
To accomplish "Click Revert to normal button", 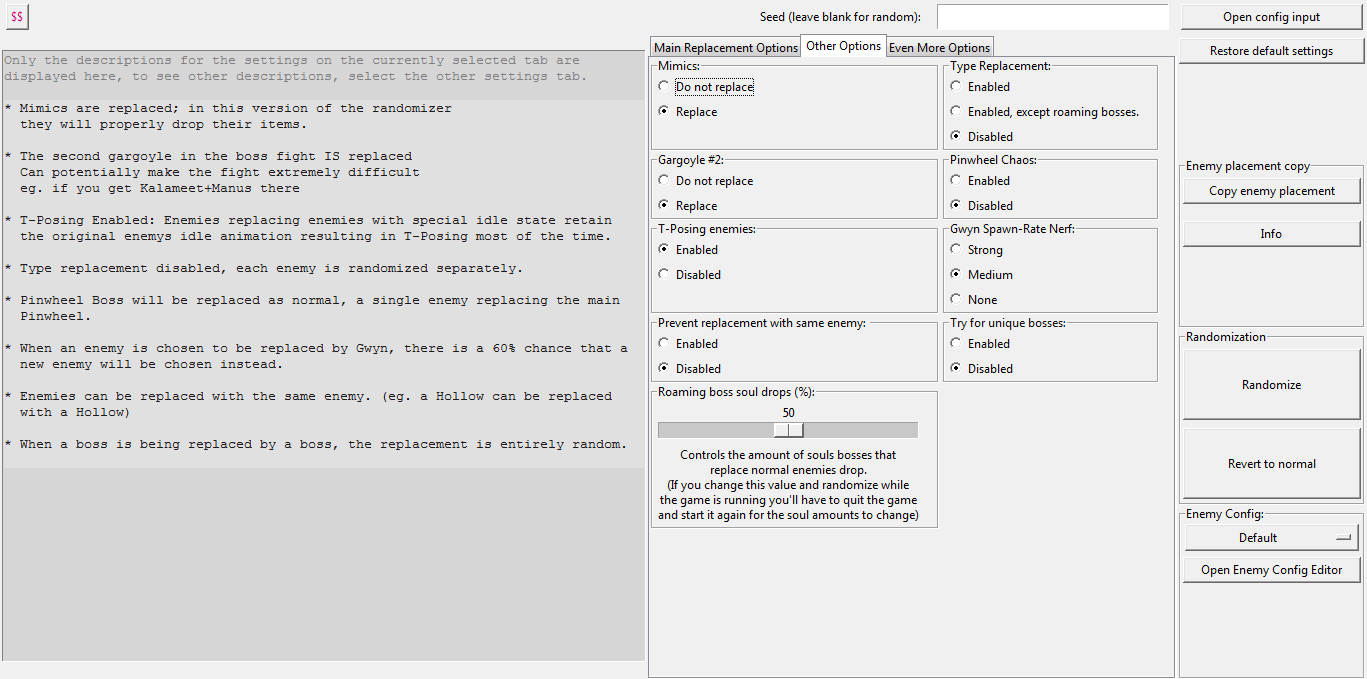I will pyautogui.click(x=1271, y=464).
